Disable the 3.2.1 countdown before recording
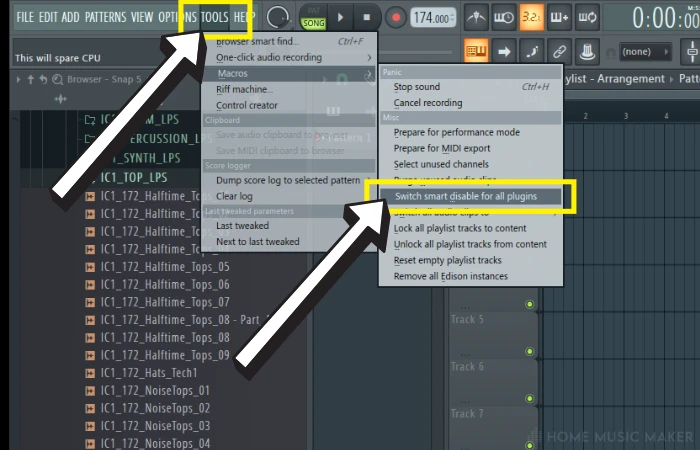Viewport: 700px width, 450px height. click(x=531, y=17)
